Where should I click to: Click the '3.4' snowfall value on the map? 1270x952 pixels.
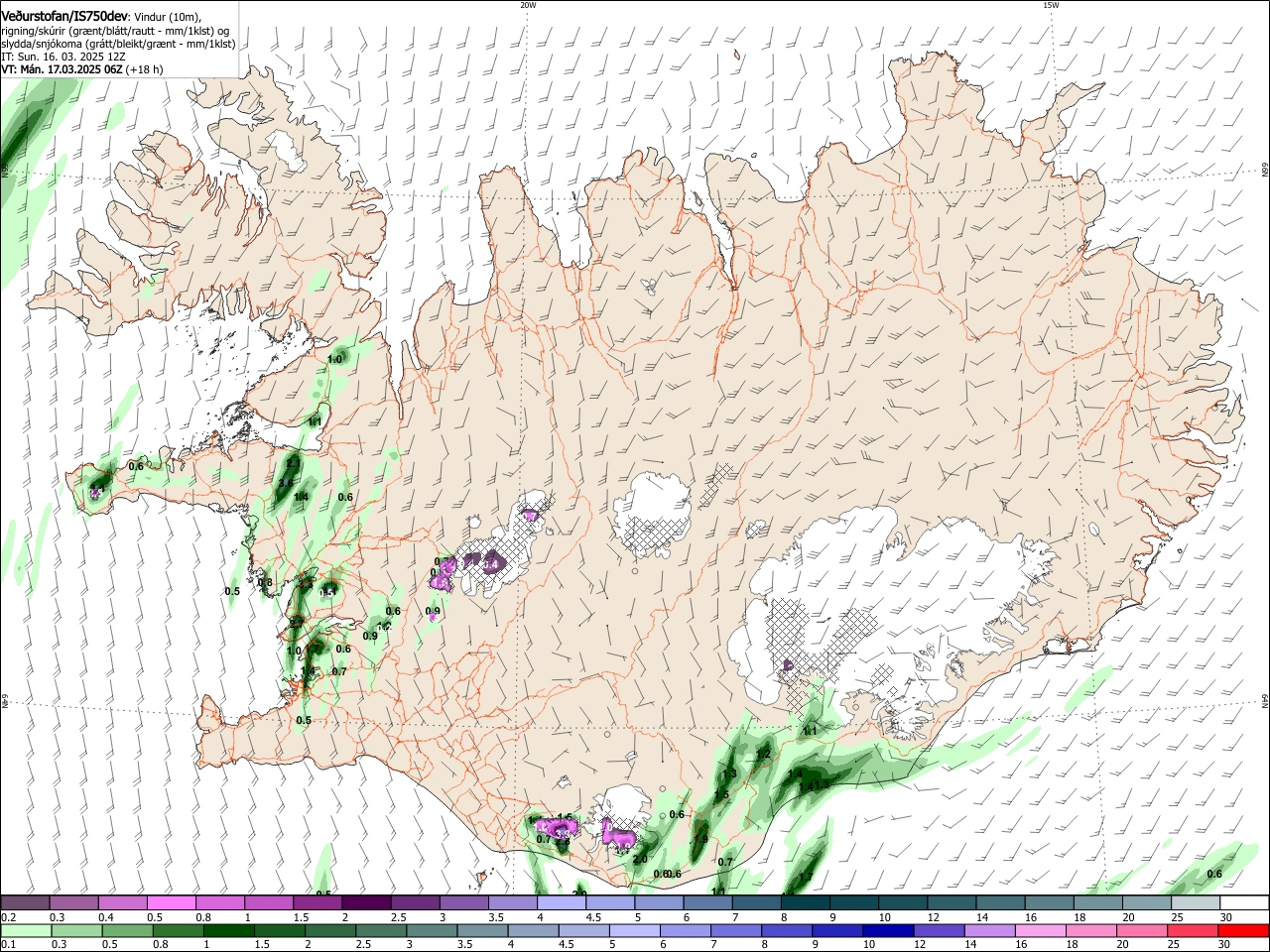pyautogui.click(x=490, y=563)
